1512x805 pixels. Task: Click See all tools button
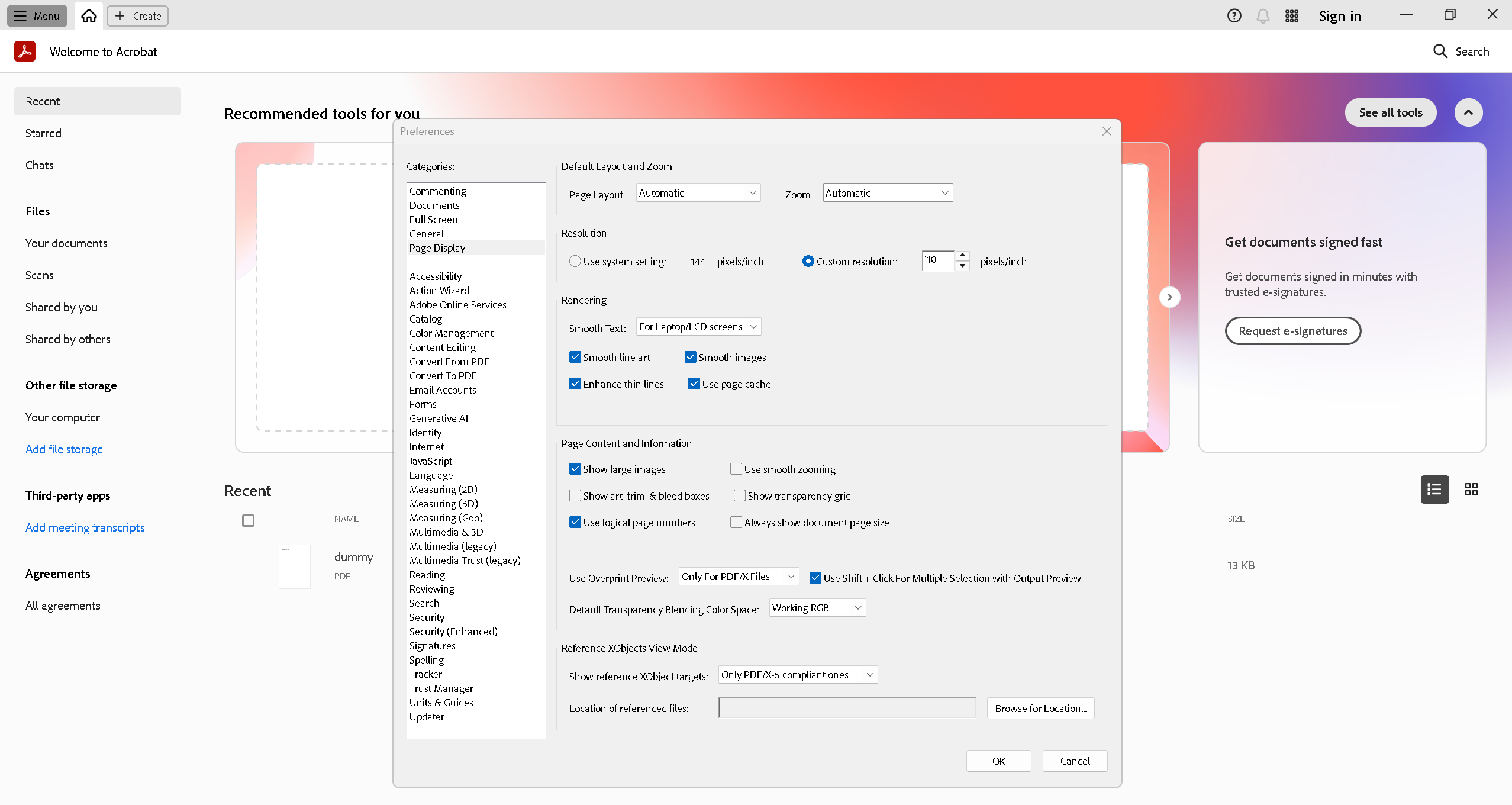pyautogui.click(x=1391, y=112)
